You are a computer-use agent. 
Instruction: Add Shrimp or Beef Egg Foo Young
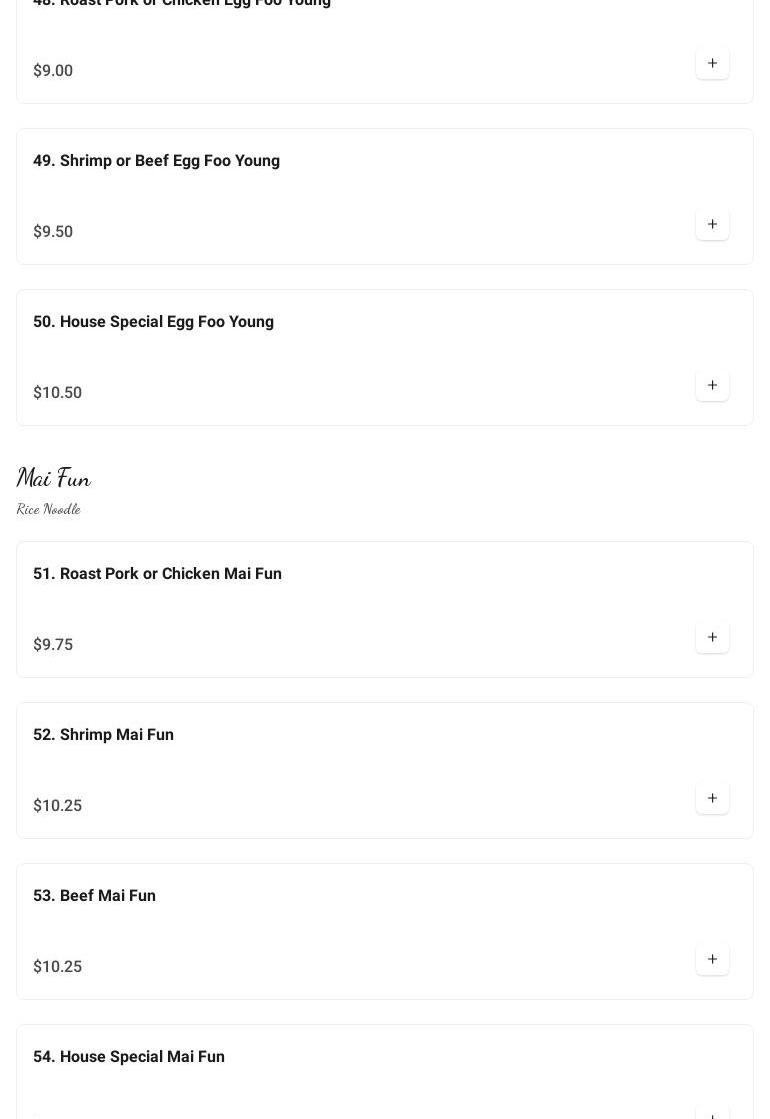click(x=712, y=224)
